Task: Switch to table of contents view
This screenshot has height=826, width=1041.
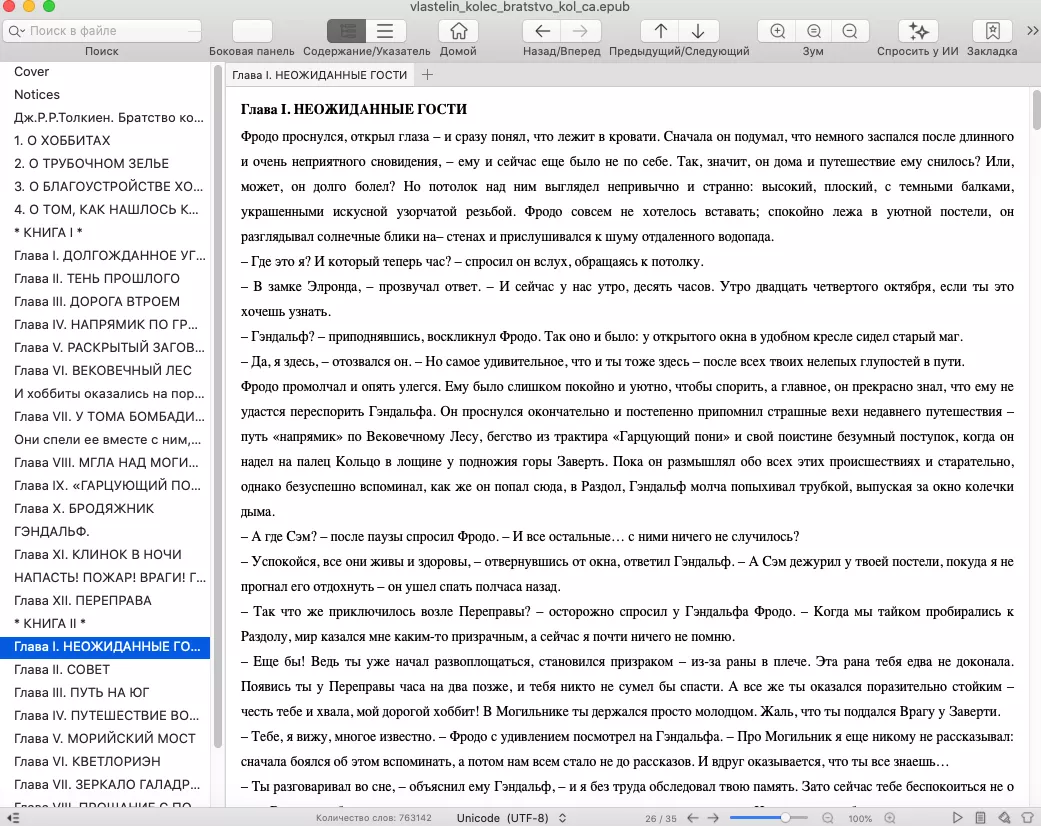Action: pyautogui.click(x=347, y=31)
